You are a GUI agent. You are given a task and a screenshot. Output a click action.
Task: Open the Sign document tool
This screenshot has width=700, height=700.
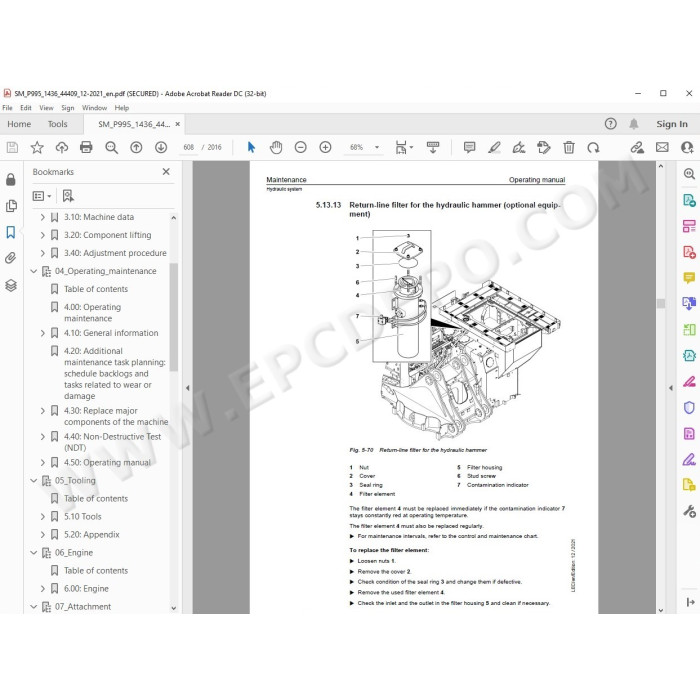(519, 147)
